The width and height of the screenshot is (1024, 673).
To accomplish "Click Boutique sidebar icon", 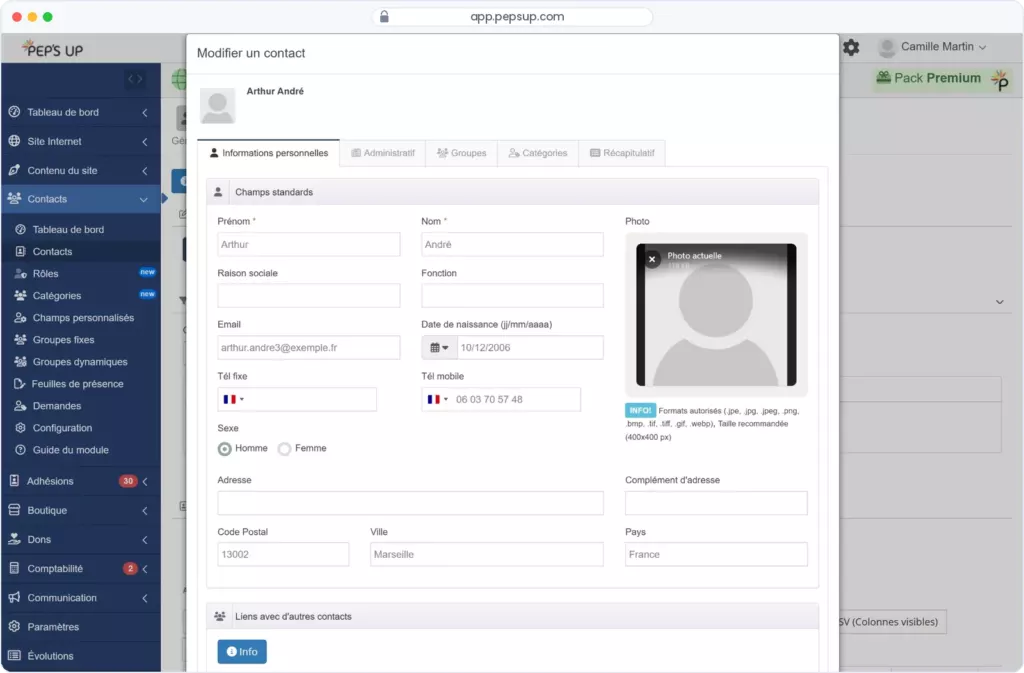I will pyautogui.click(x=14, y=510).
